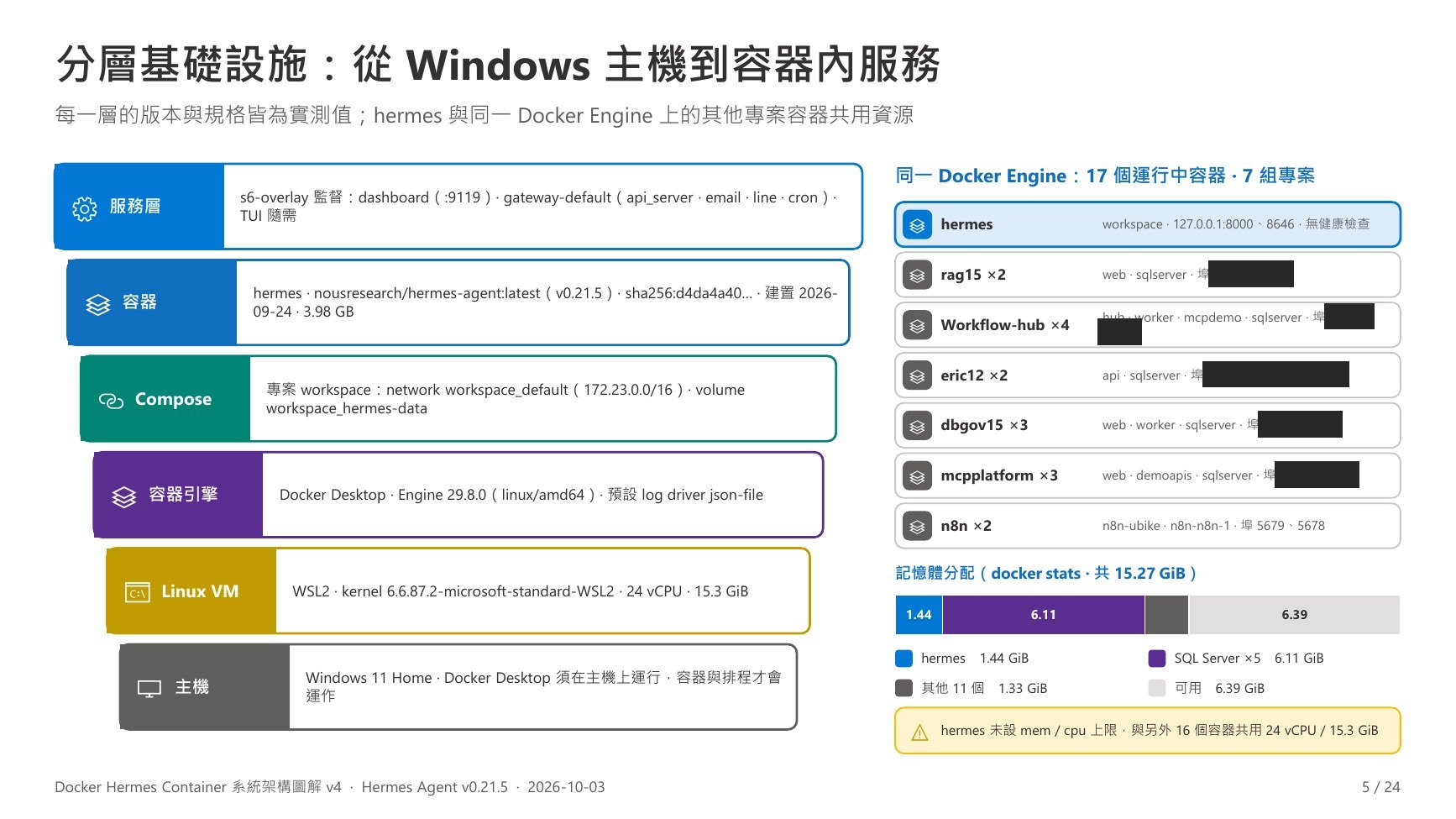Click the 服務層 layer label
Viewport: 1456px width, 819px height.
coord(135,207)
